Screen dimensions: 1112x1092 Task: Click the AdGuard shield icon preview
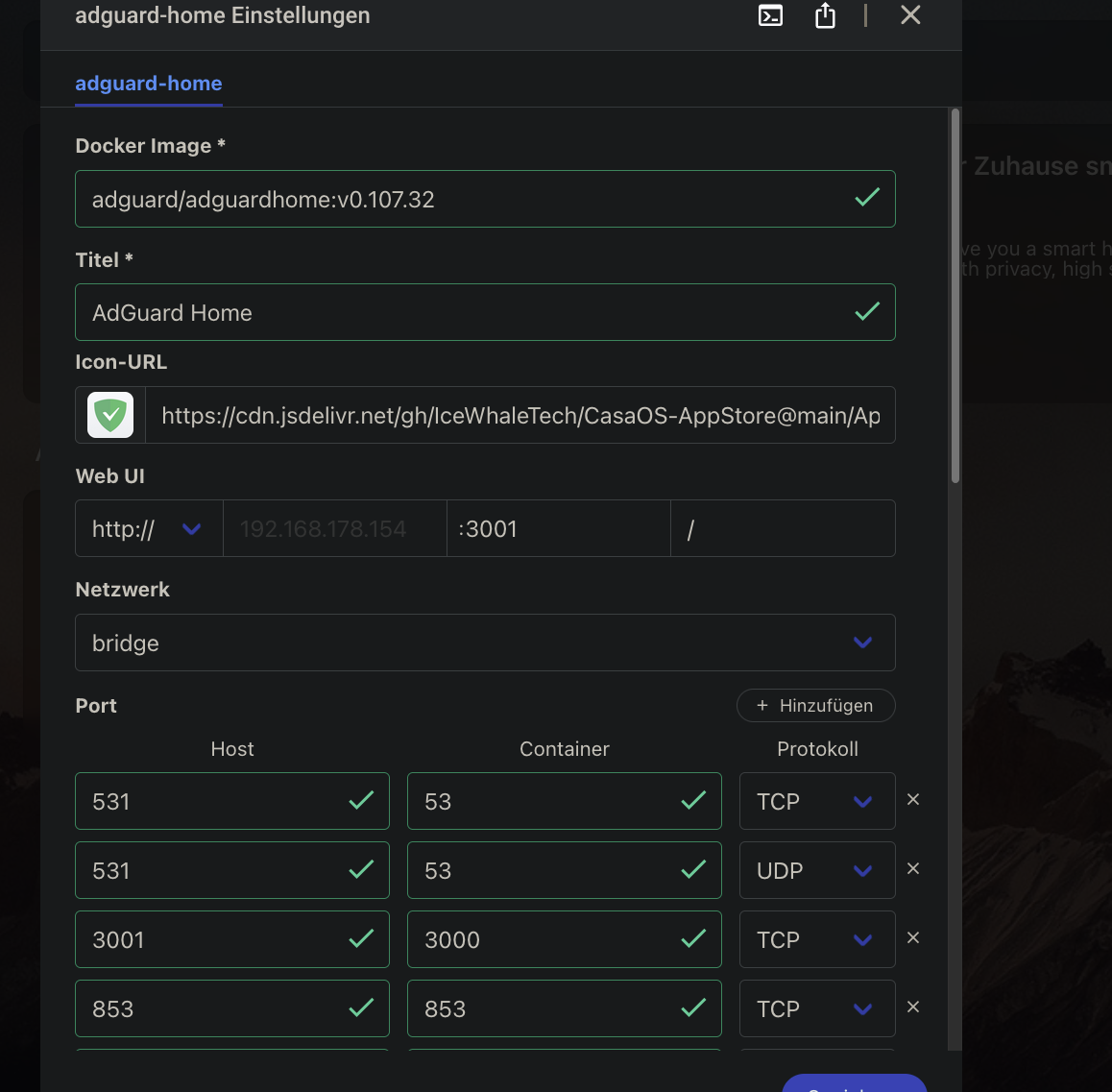[x=110, y=415]
